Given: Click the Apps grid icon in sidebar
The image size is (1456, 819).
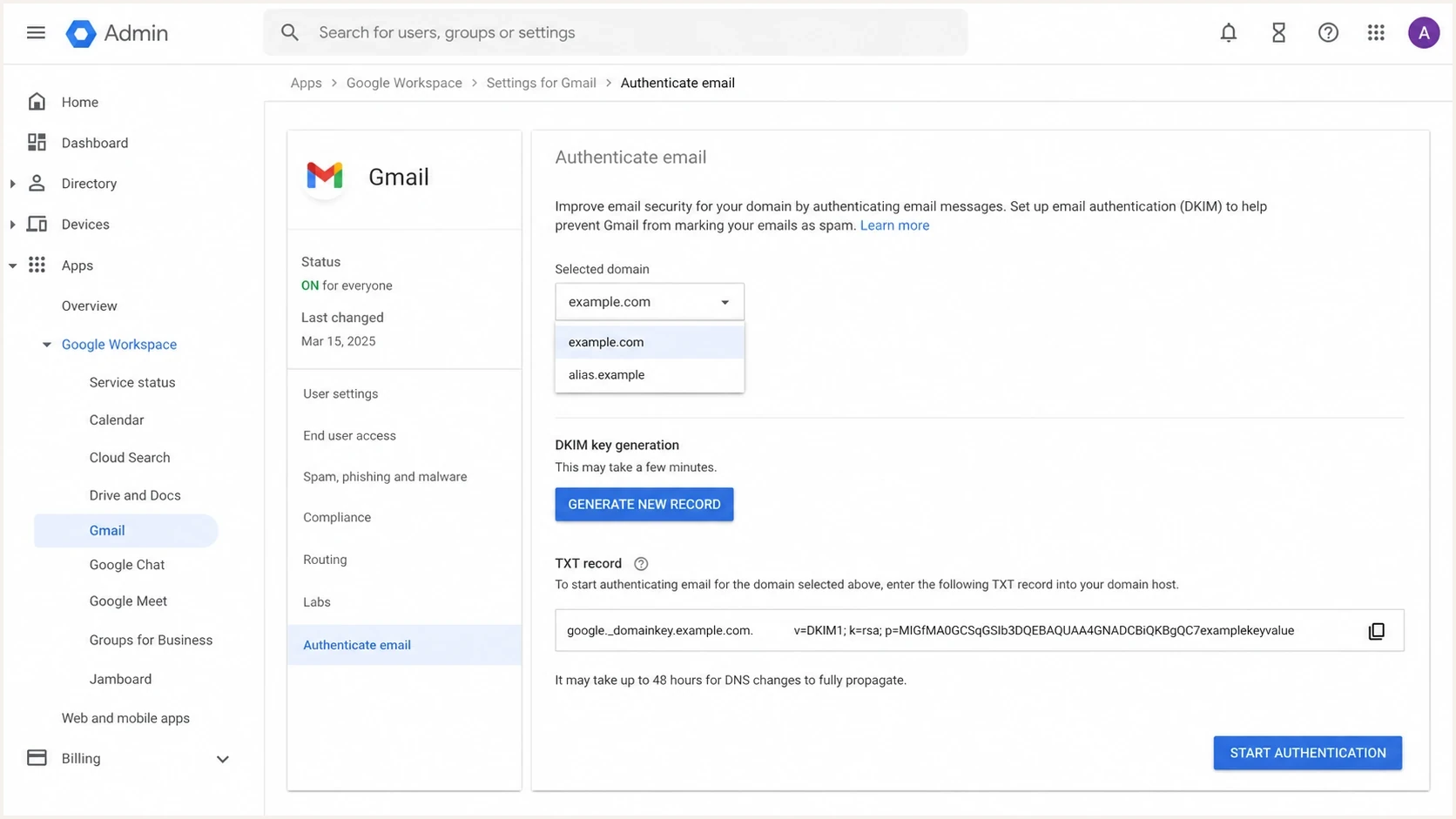Looking at the screenshot, I should point(37,265).
